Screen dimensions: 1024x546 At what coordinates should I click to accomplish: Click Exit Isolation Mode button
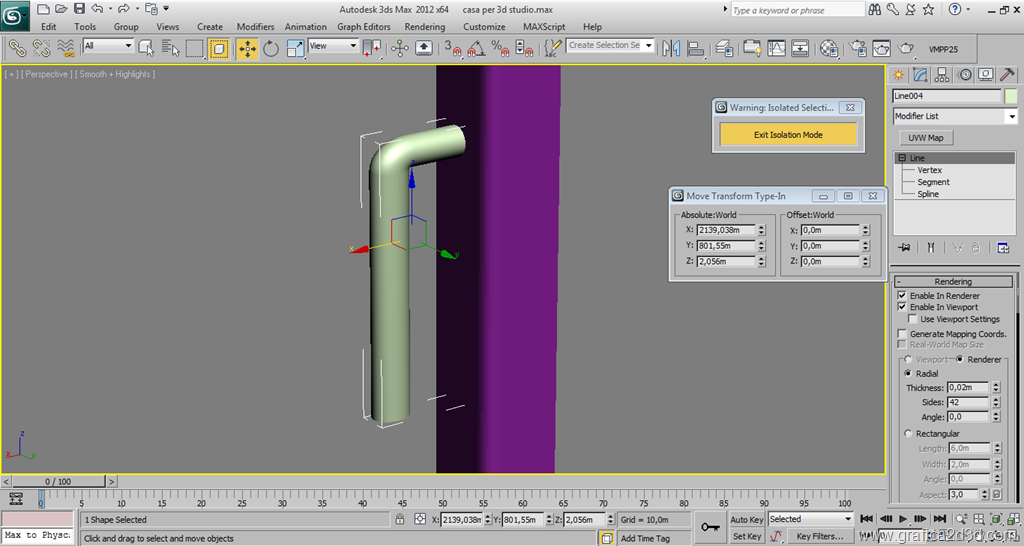coord(788,135)
